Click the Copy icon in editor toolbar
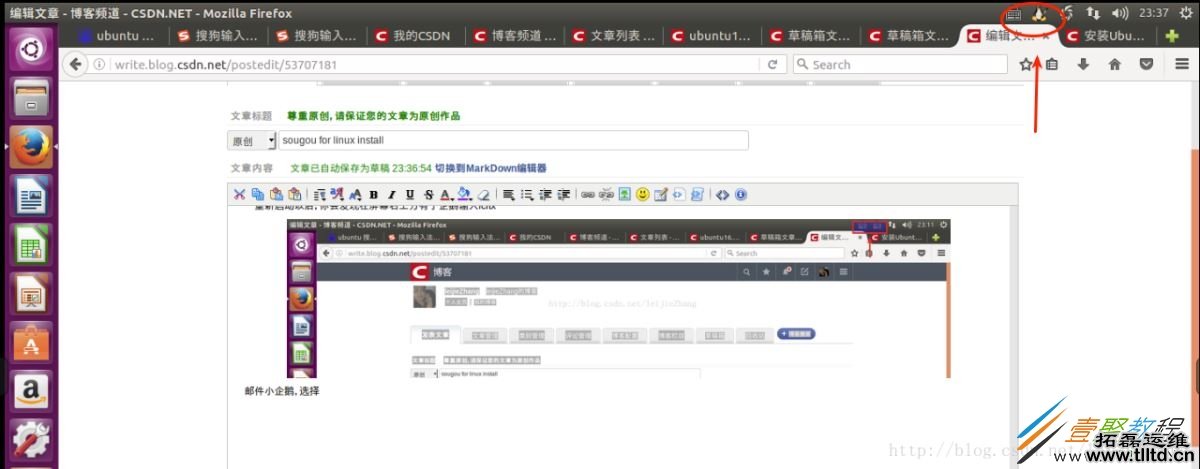Image resolution: width=1200 pixels, height=469 pixels. point(258,194)
